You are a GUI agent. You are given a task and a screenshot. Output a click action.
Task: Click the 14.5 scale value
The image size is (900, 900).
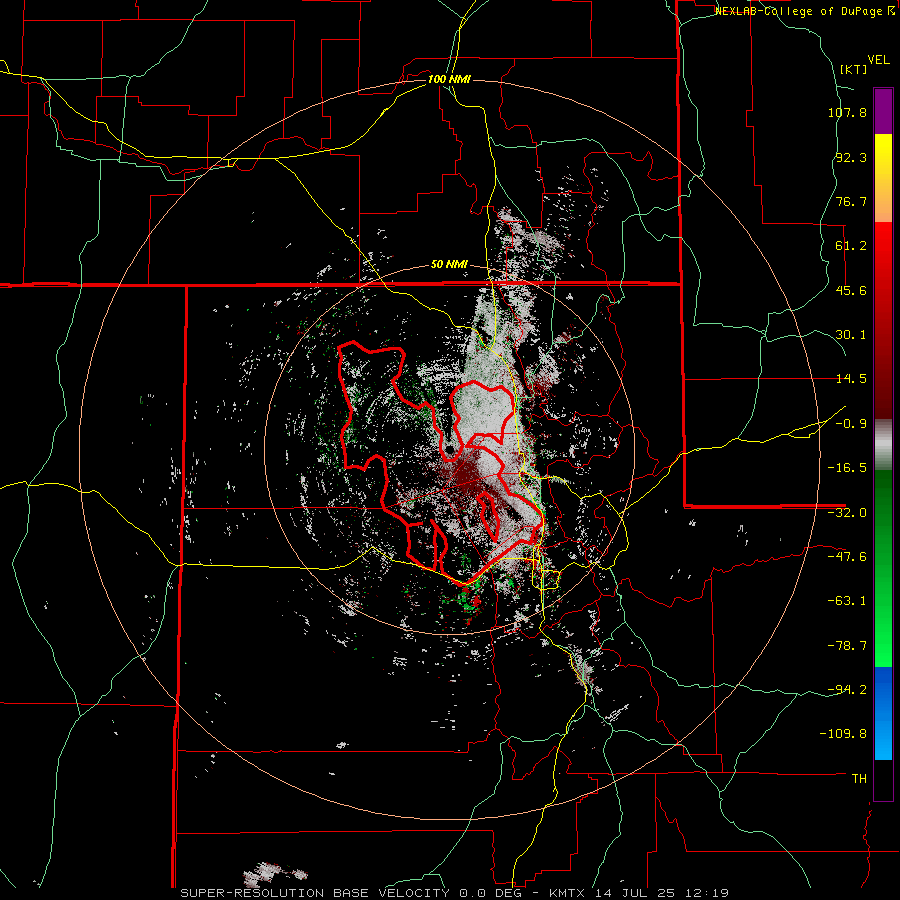click(x=851, y=379)
